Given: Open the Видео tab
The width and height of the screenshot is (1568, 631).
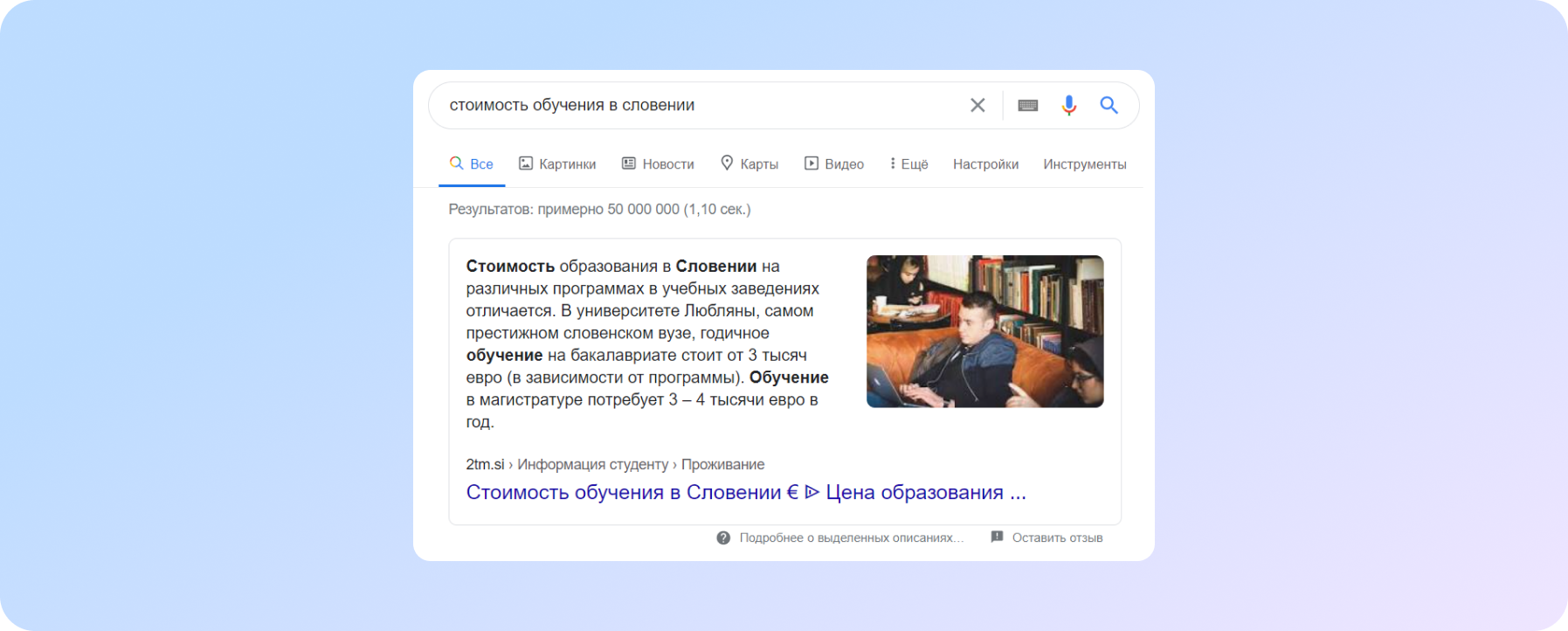Looking at the screenshot, I should click(x=833, y=163).
